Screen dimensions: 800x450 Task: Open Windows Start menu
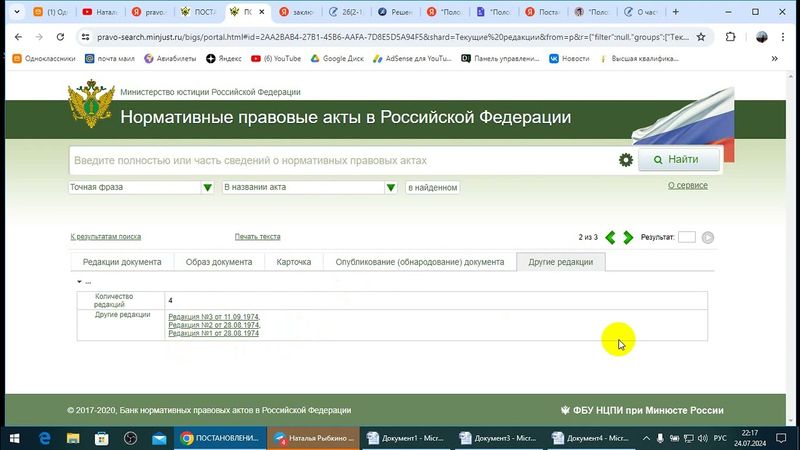14,438
